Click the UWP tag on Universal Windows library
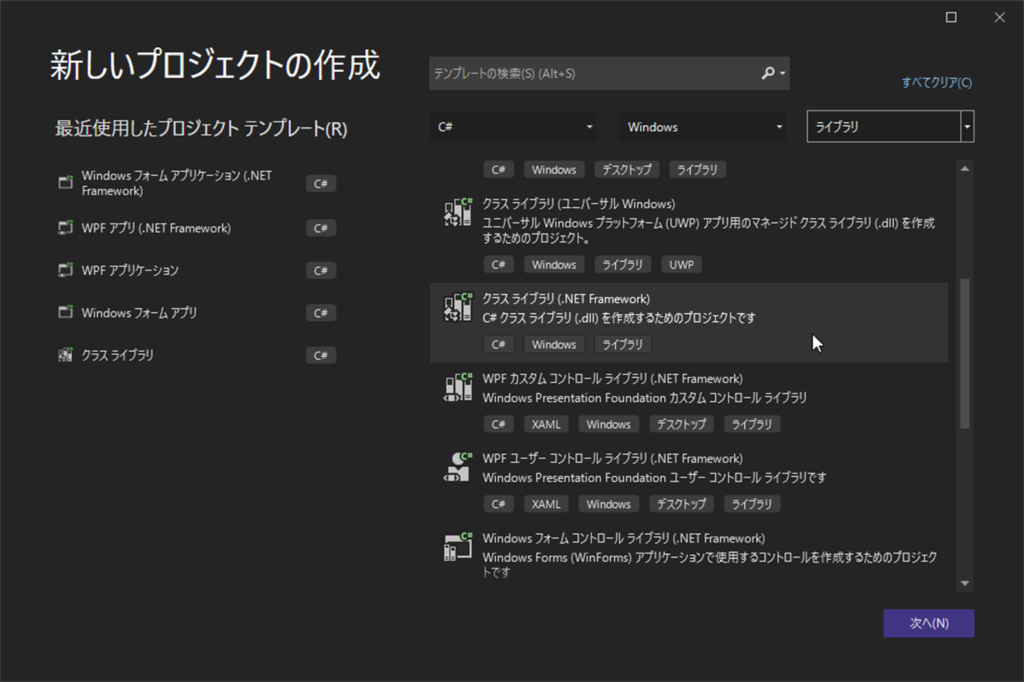This screenshot has height=682, width=1024. [x=681, y=265]
